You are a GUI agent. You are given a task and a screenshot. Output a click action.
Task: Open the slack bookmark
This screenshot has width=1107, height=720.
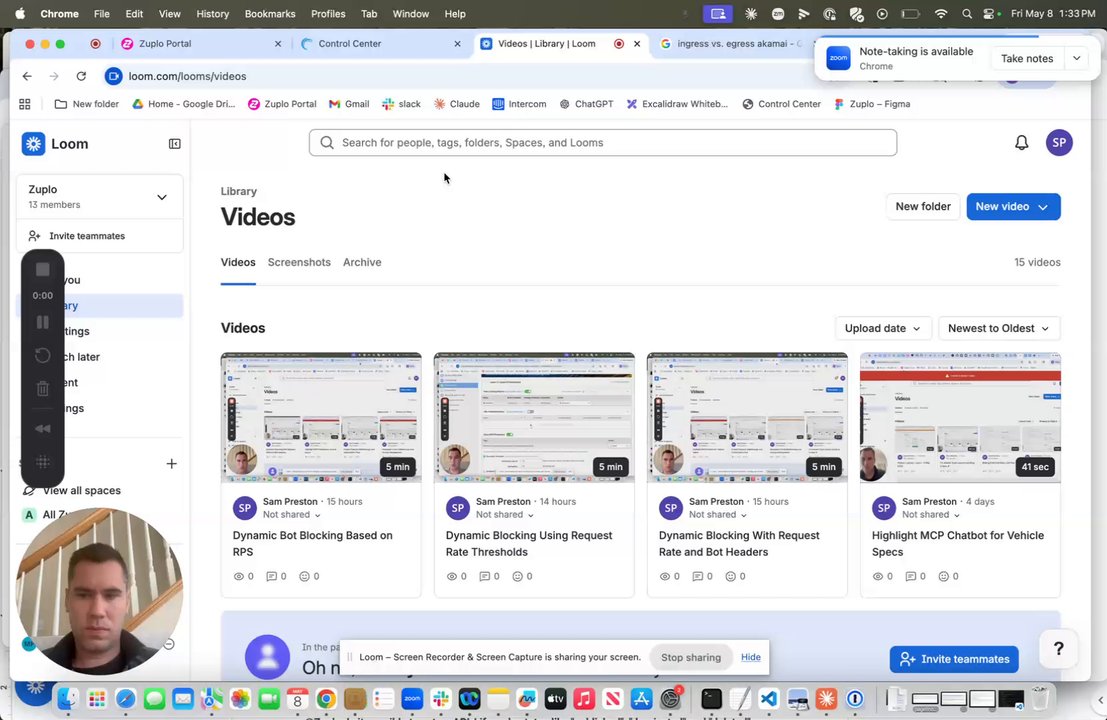click(401, 104)
